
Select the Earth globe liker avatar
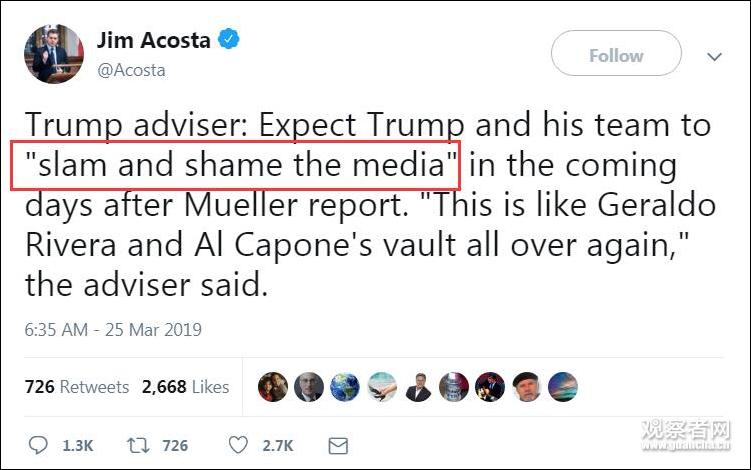pyautogui.click(x=345, y=387)
